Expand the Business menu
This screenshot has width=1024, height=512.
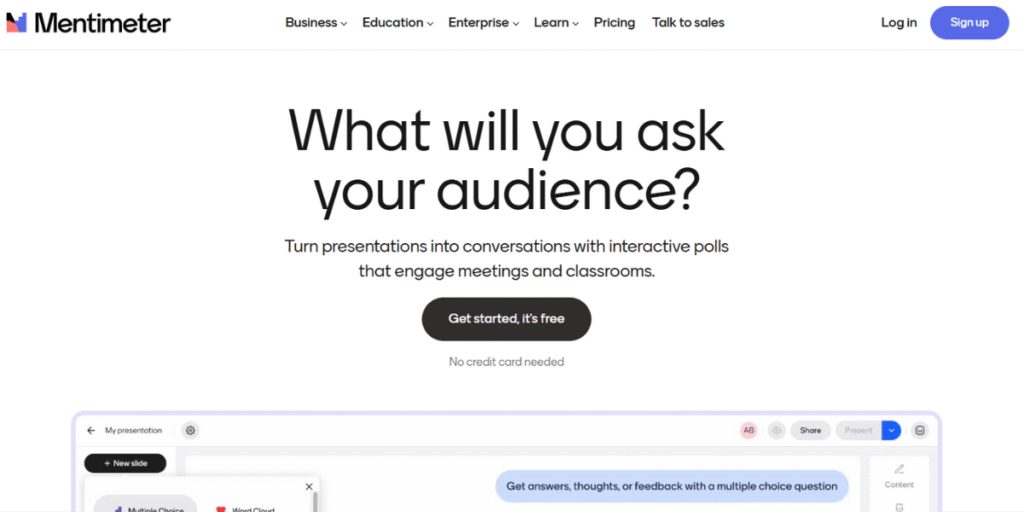[316, 23]
